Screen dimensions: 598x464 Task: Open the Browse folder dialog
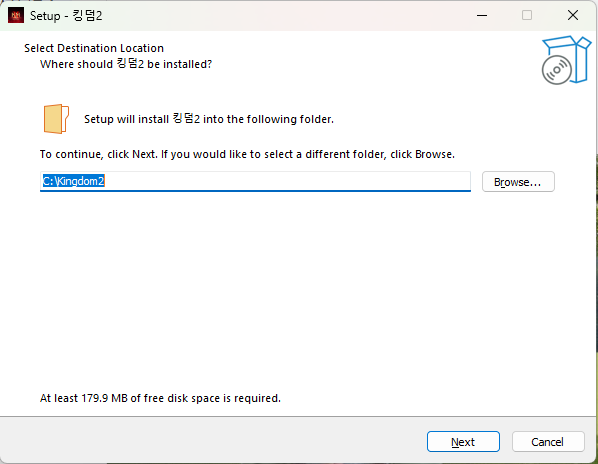click(518, 182)
